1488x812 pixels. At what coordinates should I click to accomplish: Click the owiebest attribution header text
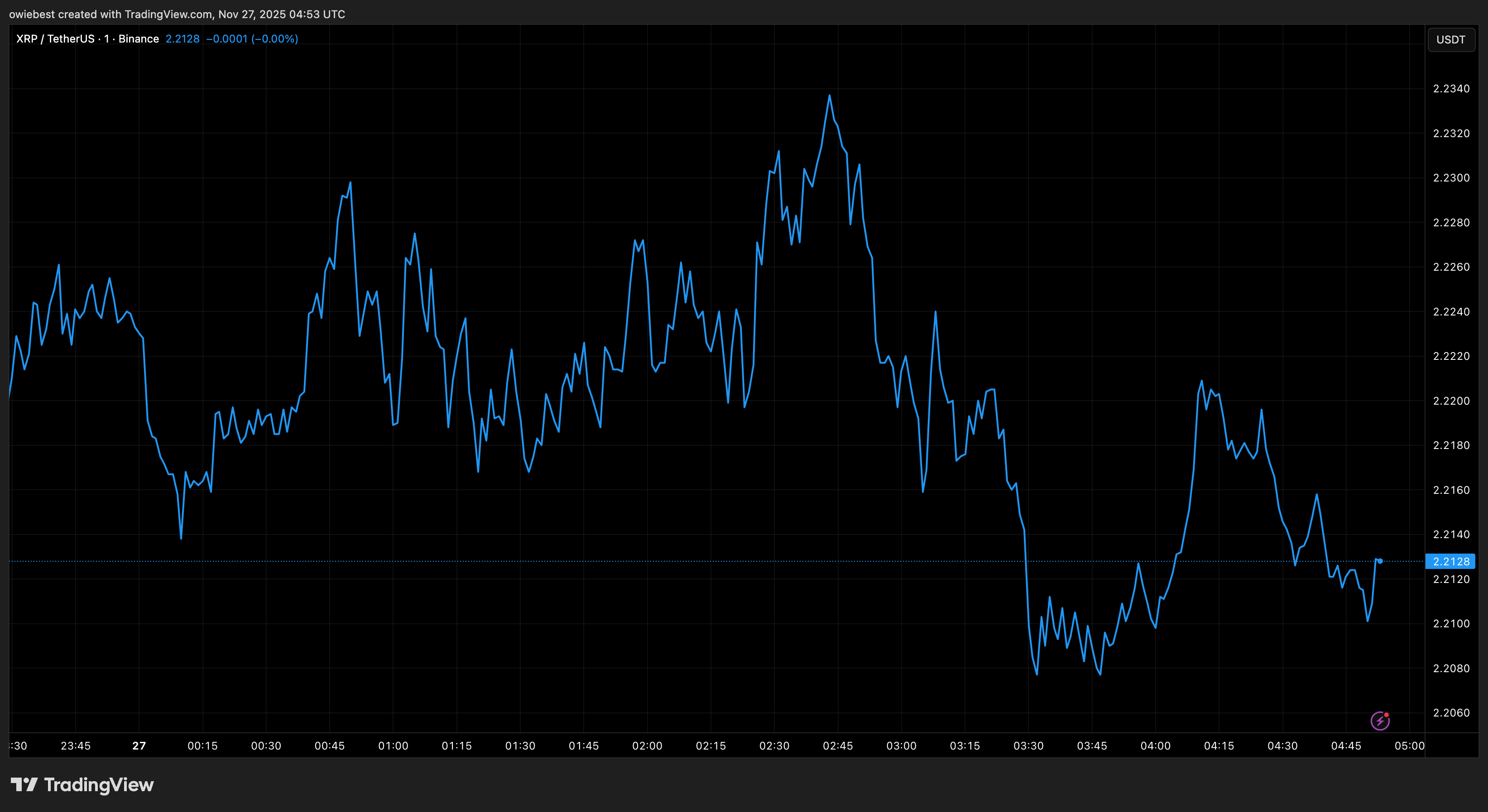pyautogui.click(x=177, y=14)
